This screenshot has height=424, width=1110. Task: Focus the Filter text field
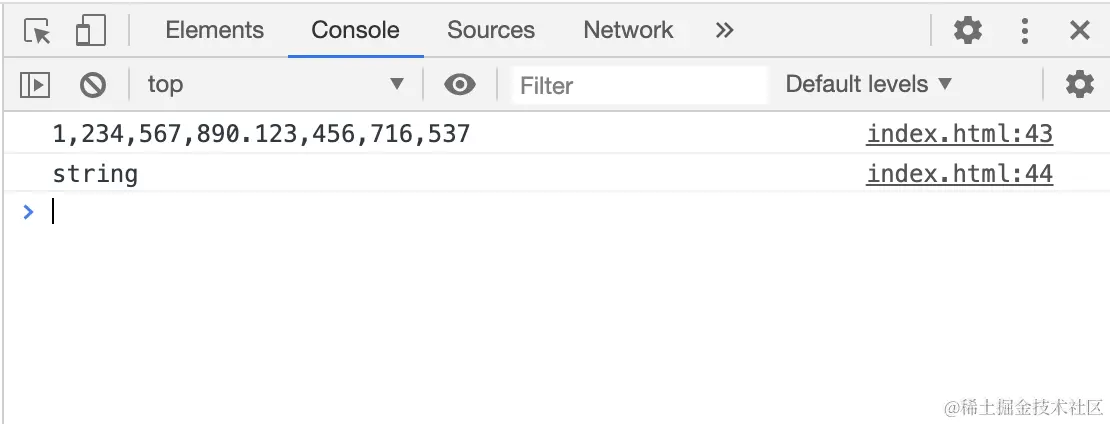(x=638, y=85)
